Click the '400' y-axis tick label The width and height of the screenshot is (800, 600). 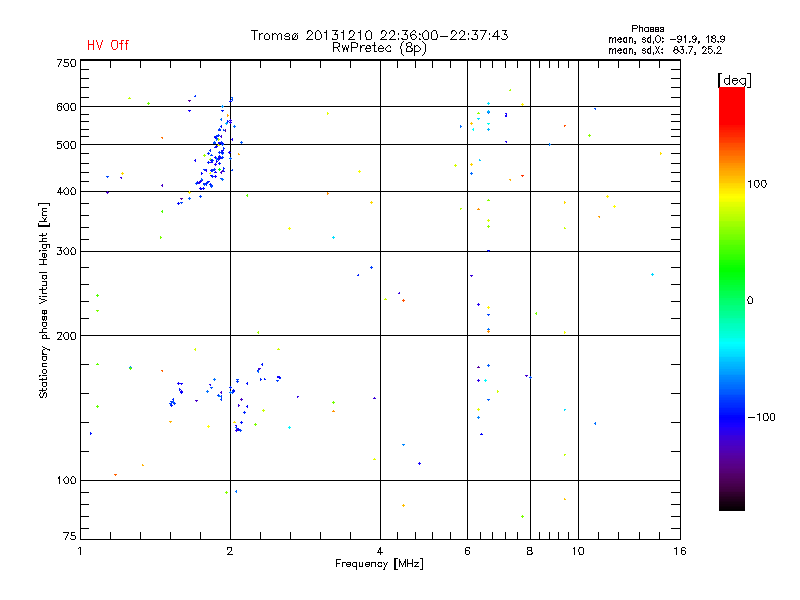click(66, 191)
